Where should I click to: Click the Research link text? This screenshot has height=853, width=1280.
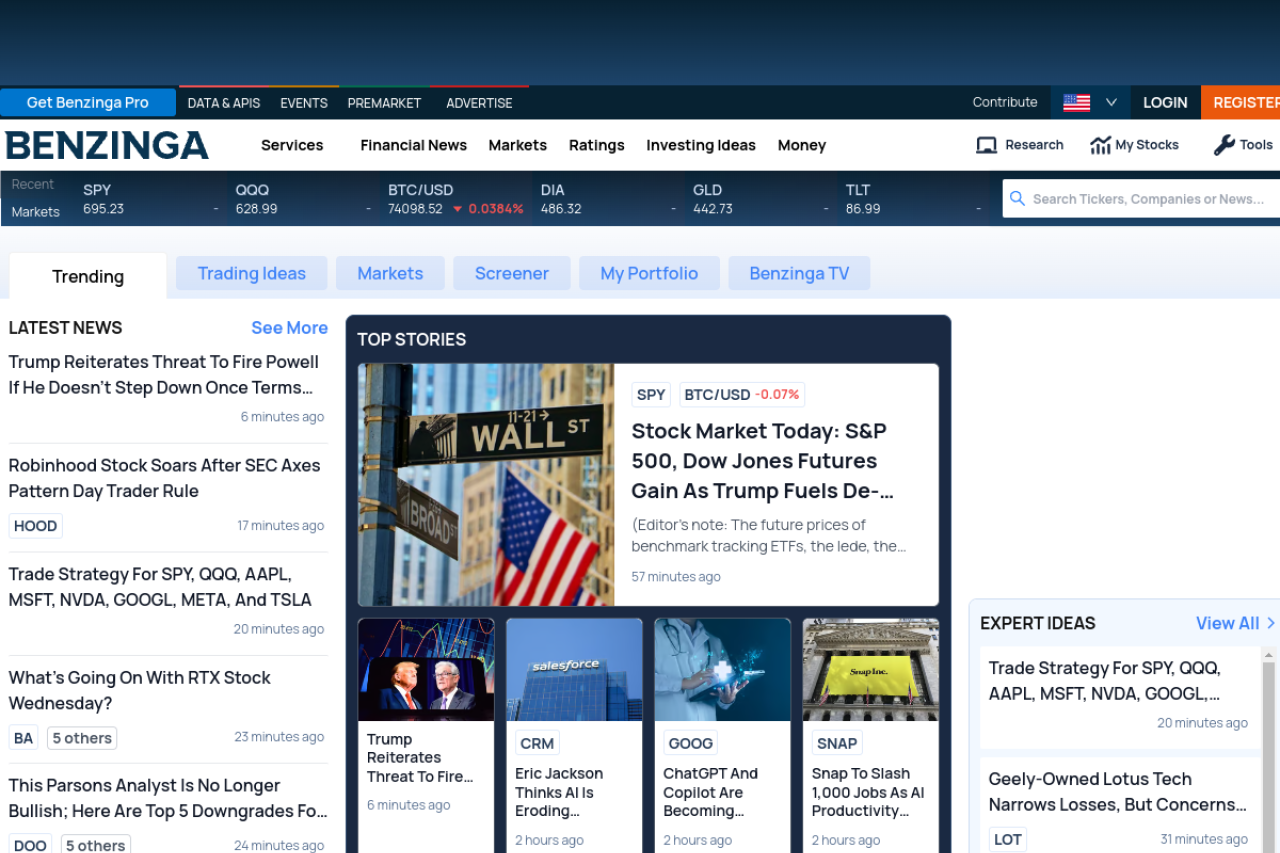click(1034, 145)
